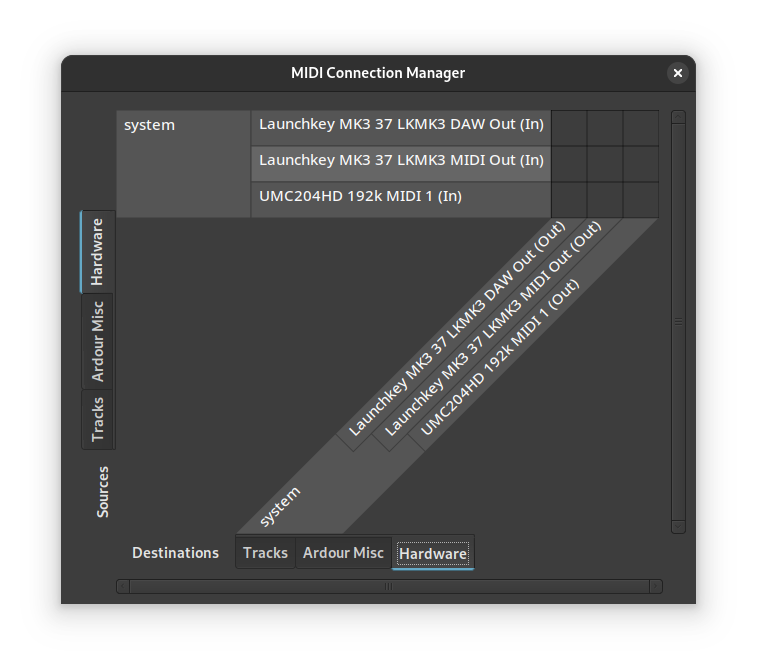Viewport: 757px width, 671px height.
Task: Select the Hardware destinations tab
Action: point(432,554)
